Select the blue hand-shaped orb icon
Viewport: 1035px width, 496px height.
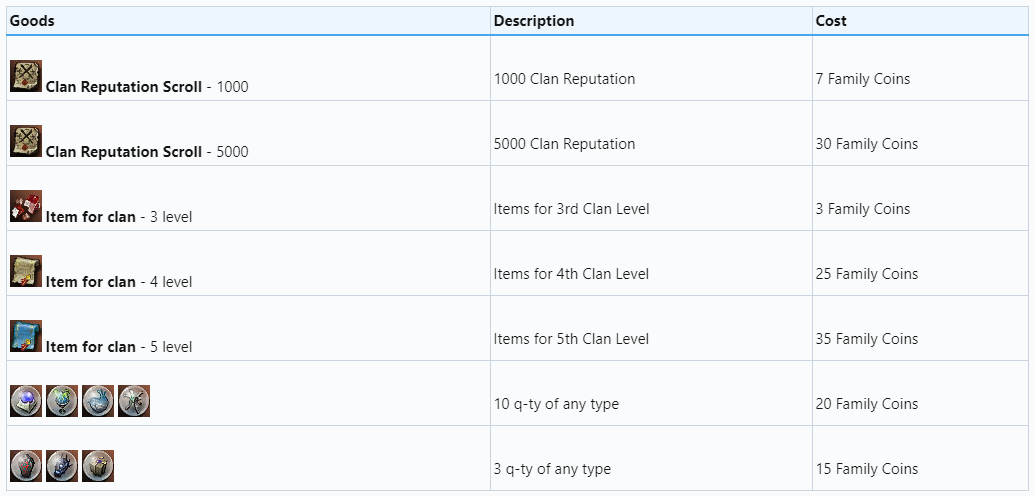98,401
